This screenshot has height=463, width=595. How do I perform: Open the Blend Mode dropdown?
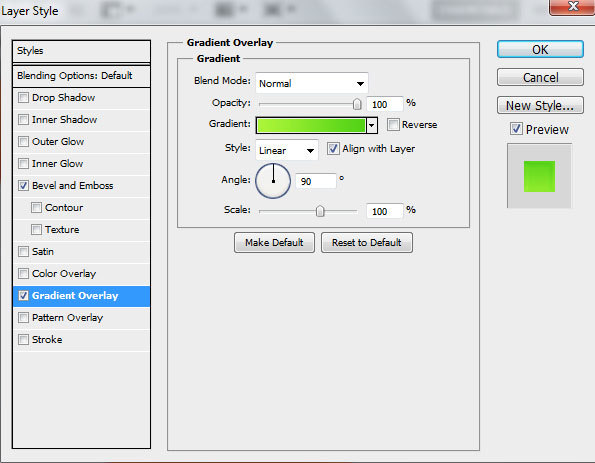pyautogui.click(x=312, y=83)
